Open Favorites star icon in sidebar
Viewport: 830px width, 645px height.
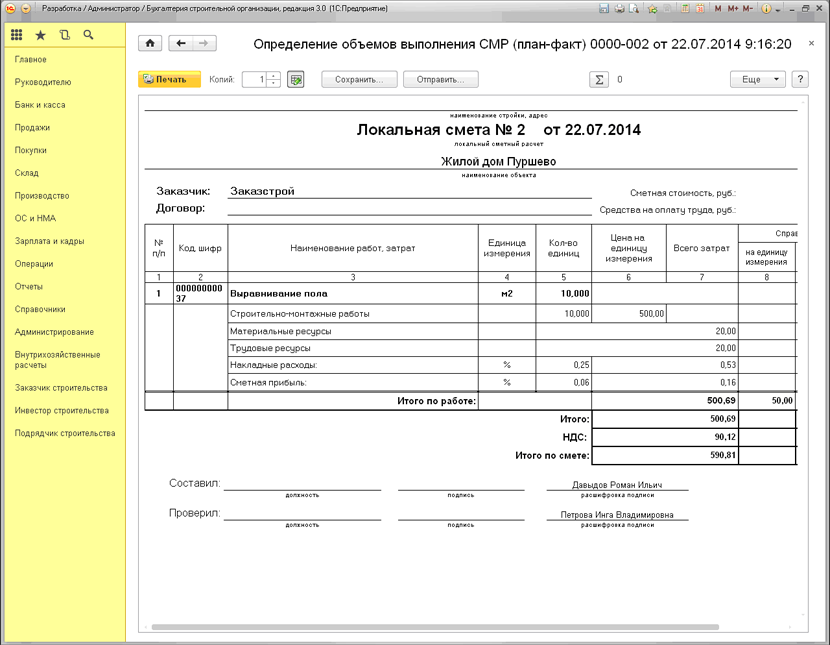click(x=40, y=35)
